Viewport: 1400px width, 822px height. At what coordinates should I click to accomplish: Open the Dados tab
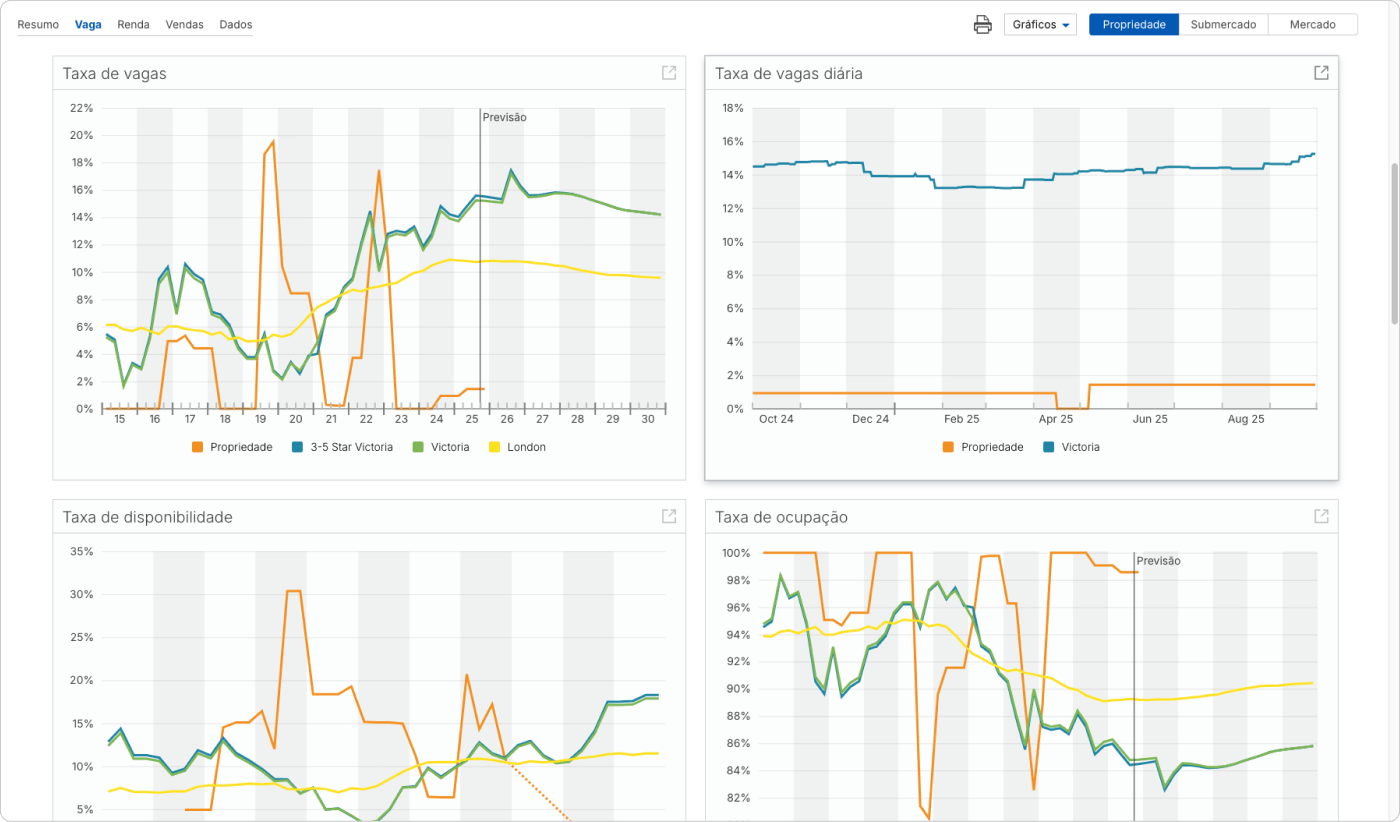(x=235, y=24)
